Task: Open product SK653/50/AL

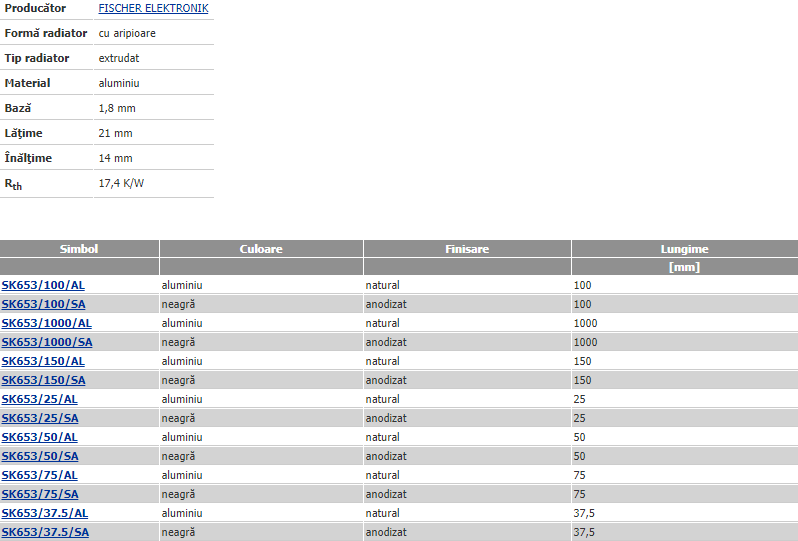Action: click(39, 437)
